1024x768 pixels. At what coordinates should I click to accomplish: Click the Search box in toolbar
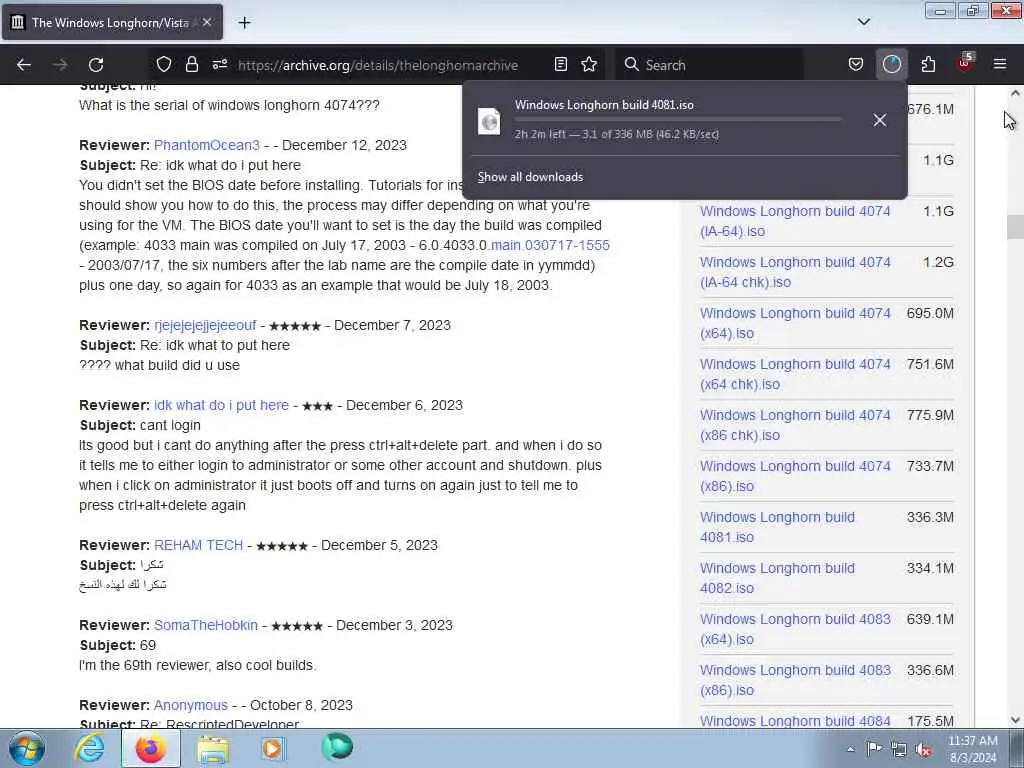coord(709,65)
